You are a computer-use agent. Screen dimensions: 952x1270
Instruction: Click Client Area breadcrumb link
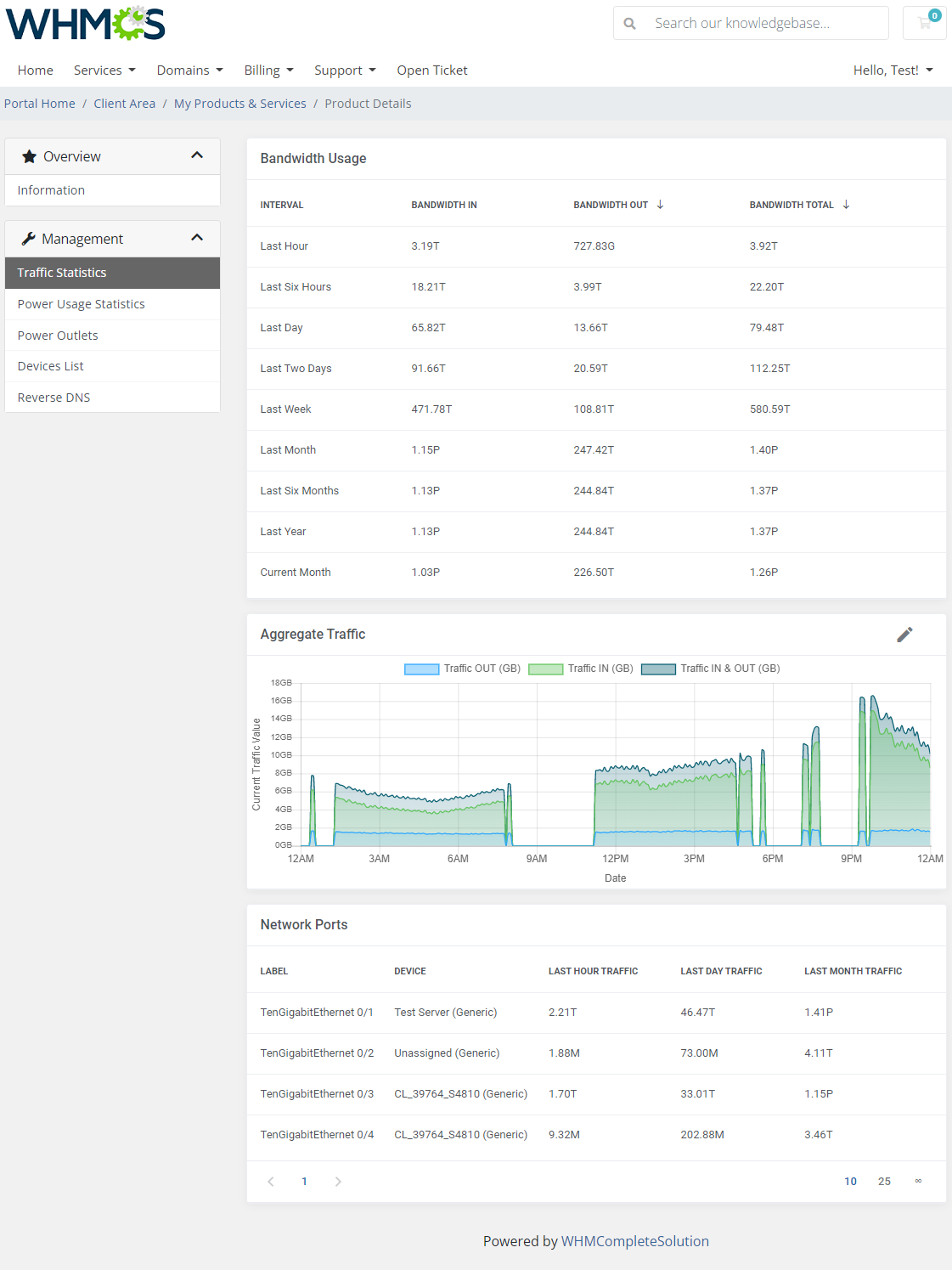point(125,104)
